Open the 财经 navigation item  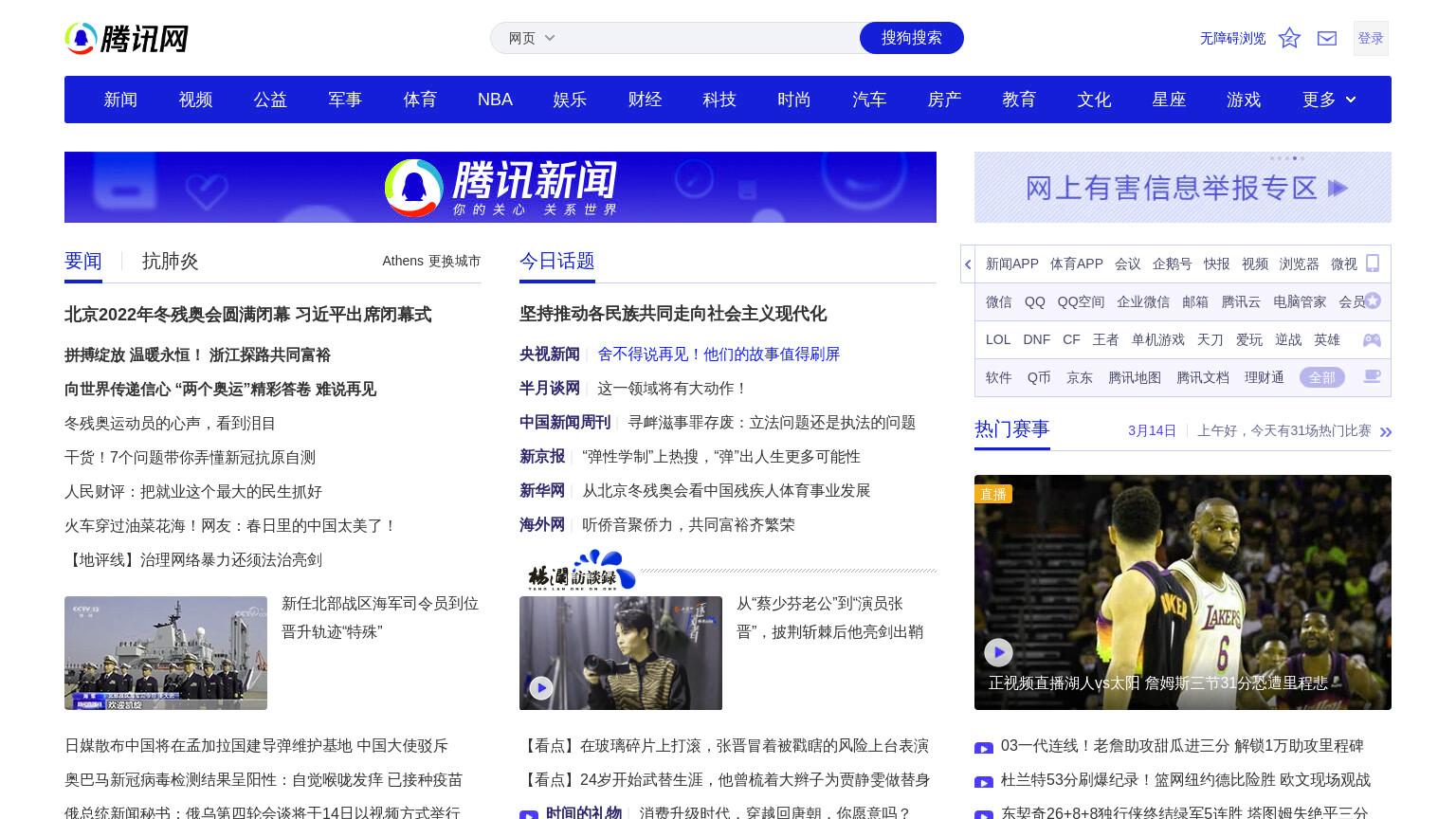coord(645,100)
